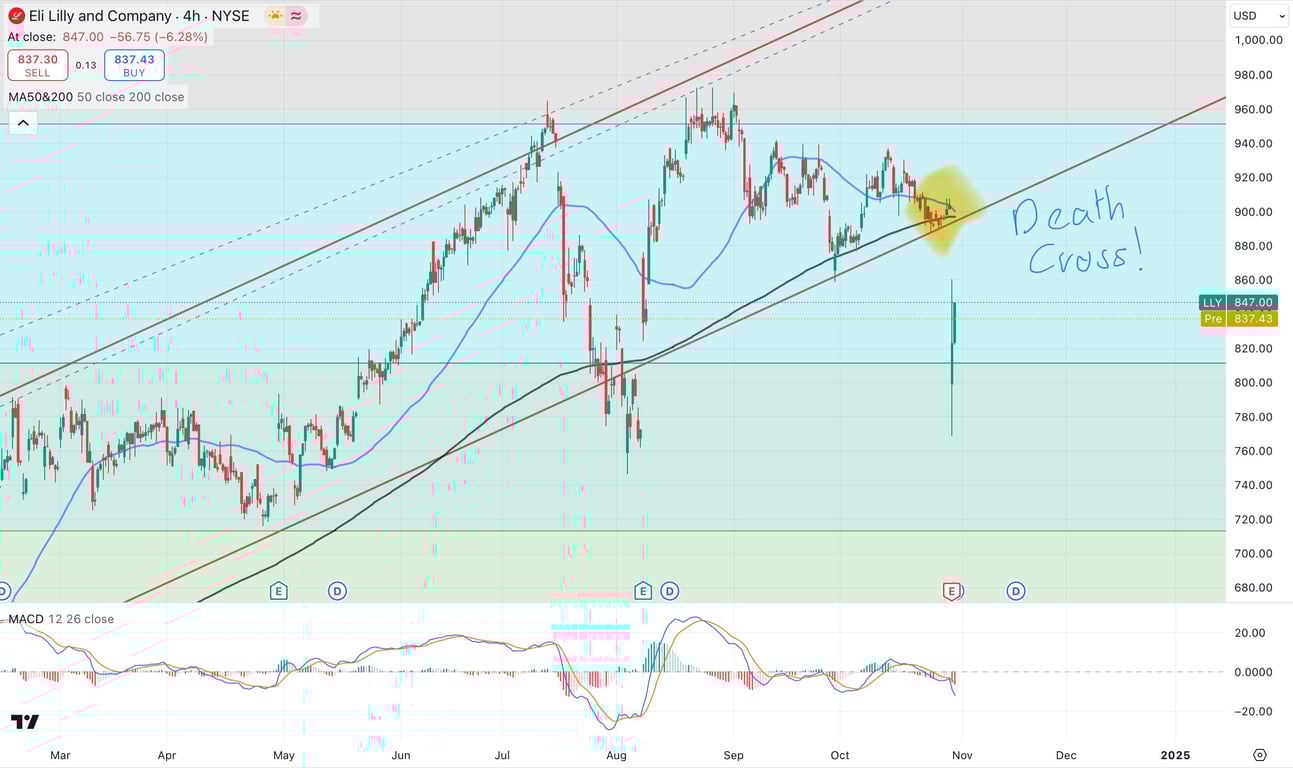This screenshot has height=768, width=1293.
Task: Open the red earnings marker before November
Action: [x=951, y=591]
